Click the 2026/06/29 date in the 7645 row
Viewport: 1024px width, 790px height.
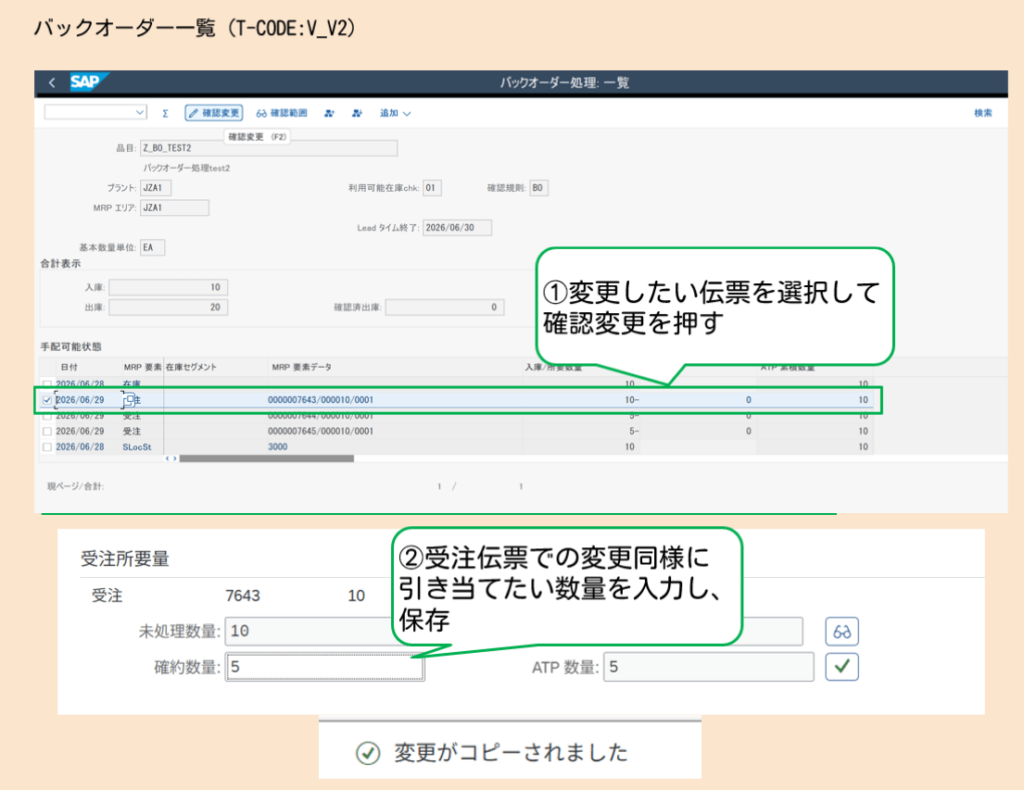[x=80, y=431]
